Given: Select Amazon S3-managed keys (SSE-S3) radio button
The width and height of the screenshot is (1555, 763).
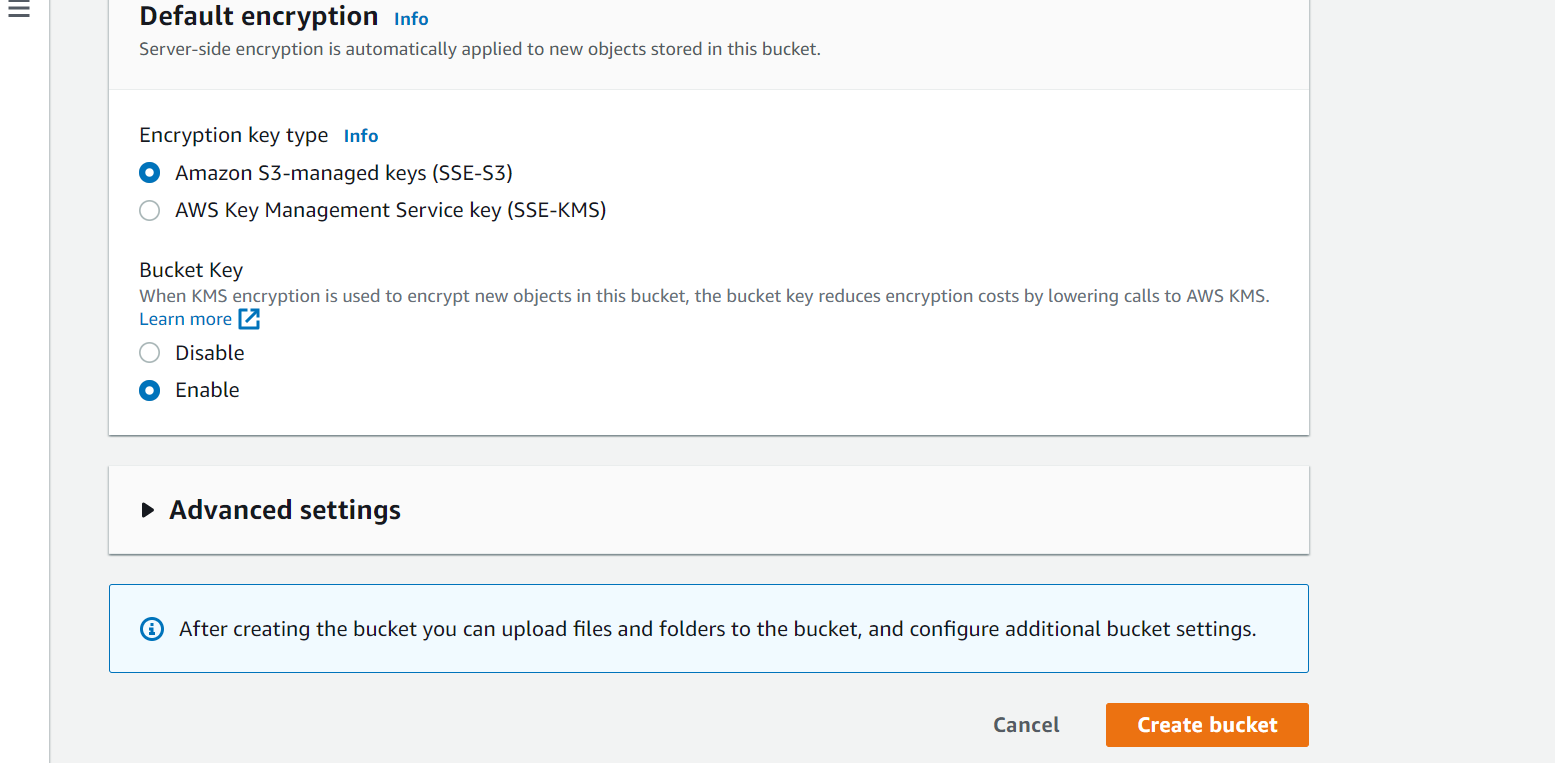Looking at the screenshot, I should pyautogui.click(x=149, y=173).
